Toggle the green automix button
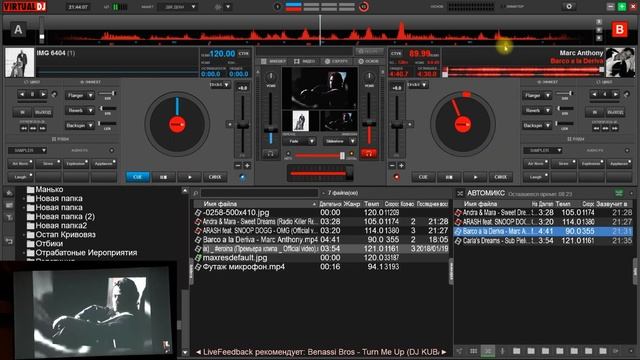 click(x=619, y=193)
